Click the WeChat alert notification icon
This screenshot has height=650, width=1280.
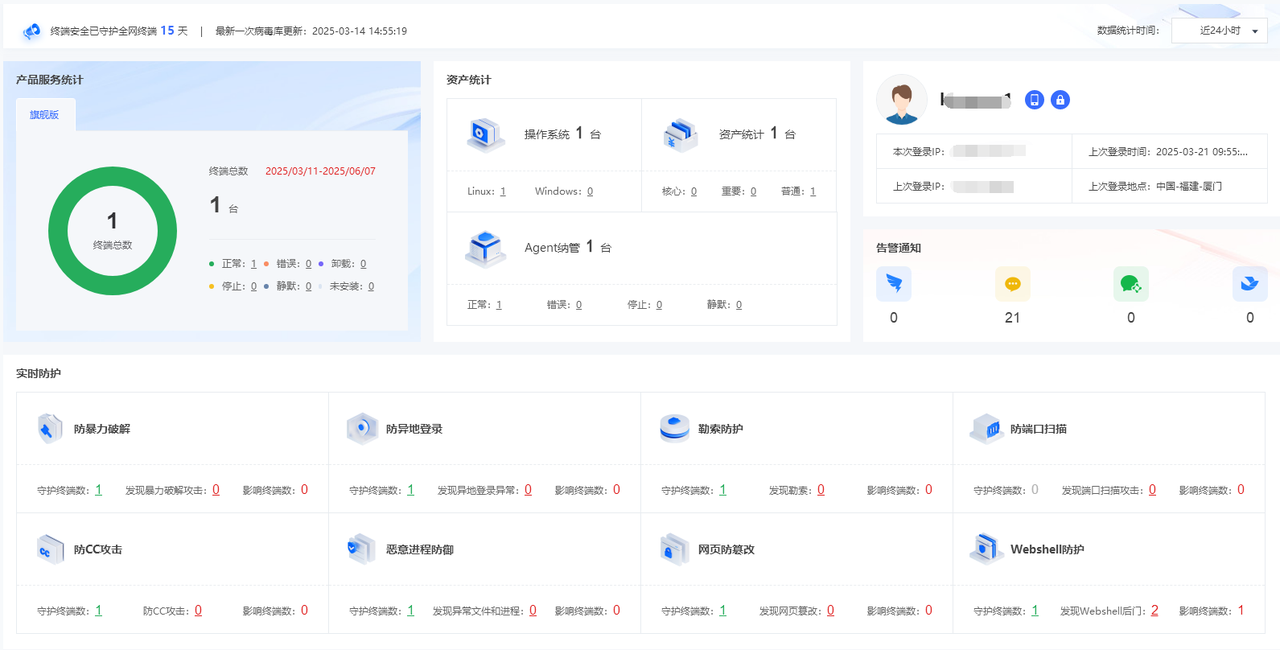(1130, 283)
